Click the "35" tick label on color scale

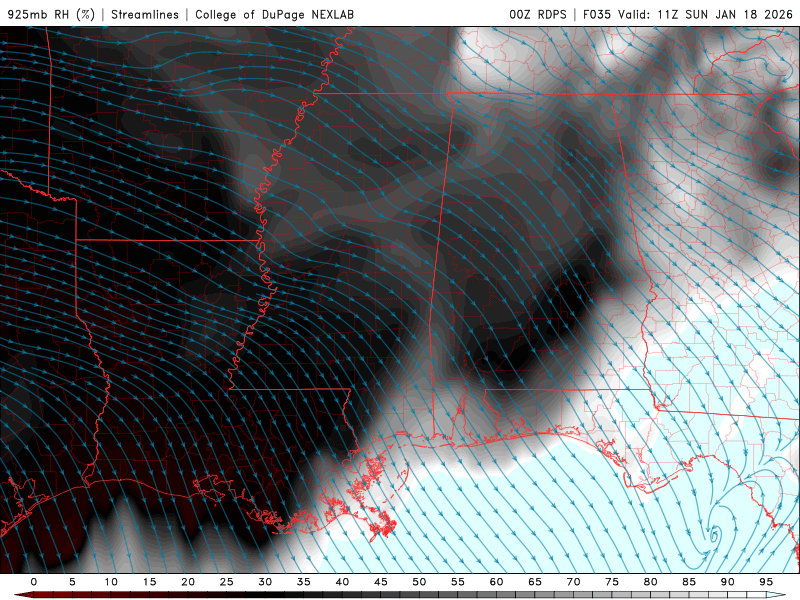(304, 582)
